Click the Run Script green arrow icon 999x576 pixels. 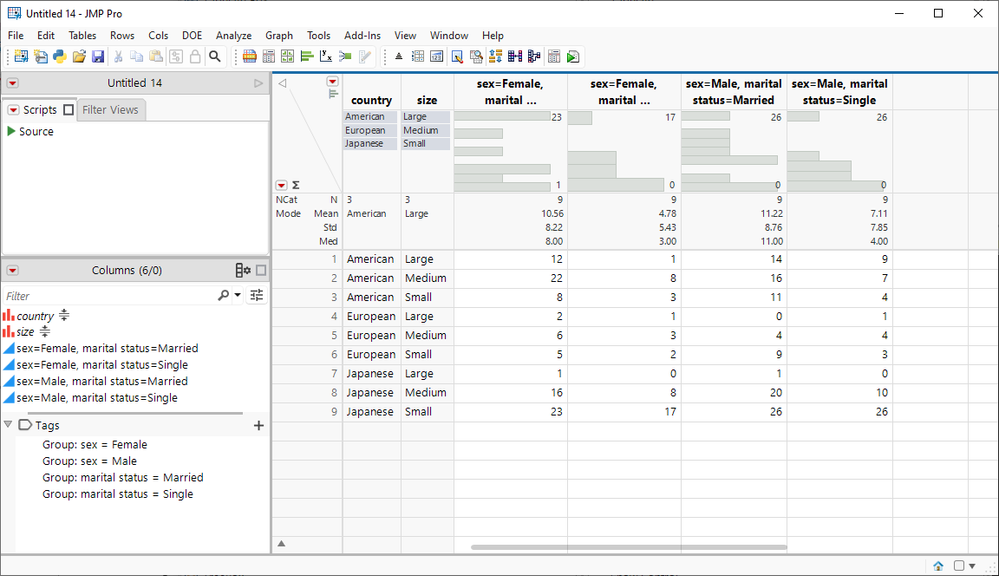point(573,57)
